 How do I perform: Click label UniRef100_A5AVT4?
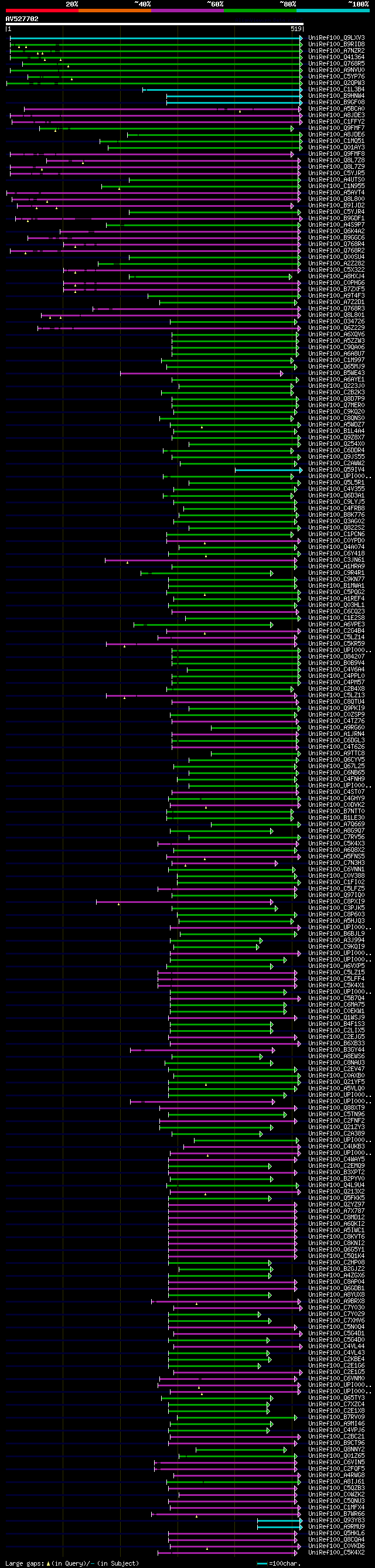point(337,192)
